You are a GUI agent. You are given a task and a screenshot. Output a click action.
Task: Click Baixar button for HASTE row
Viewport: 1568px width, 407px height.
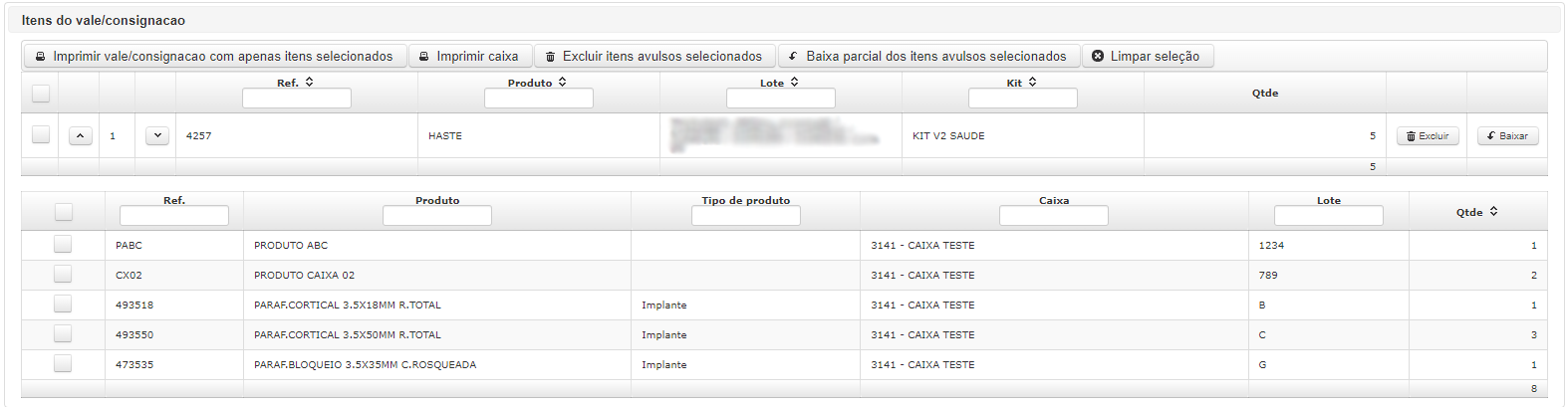(1507, 136)
